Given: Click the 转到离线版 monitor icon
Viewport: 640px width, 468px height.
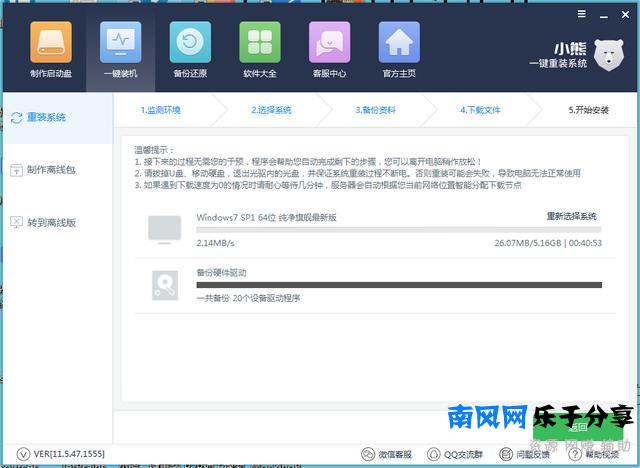Looking at the screenshot, I should click(16, 222).
